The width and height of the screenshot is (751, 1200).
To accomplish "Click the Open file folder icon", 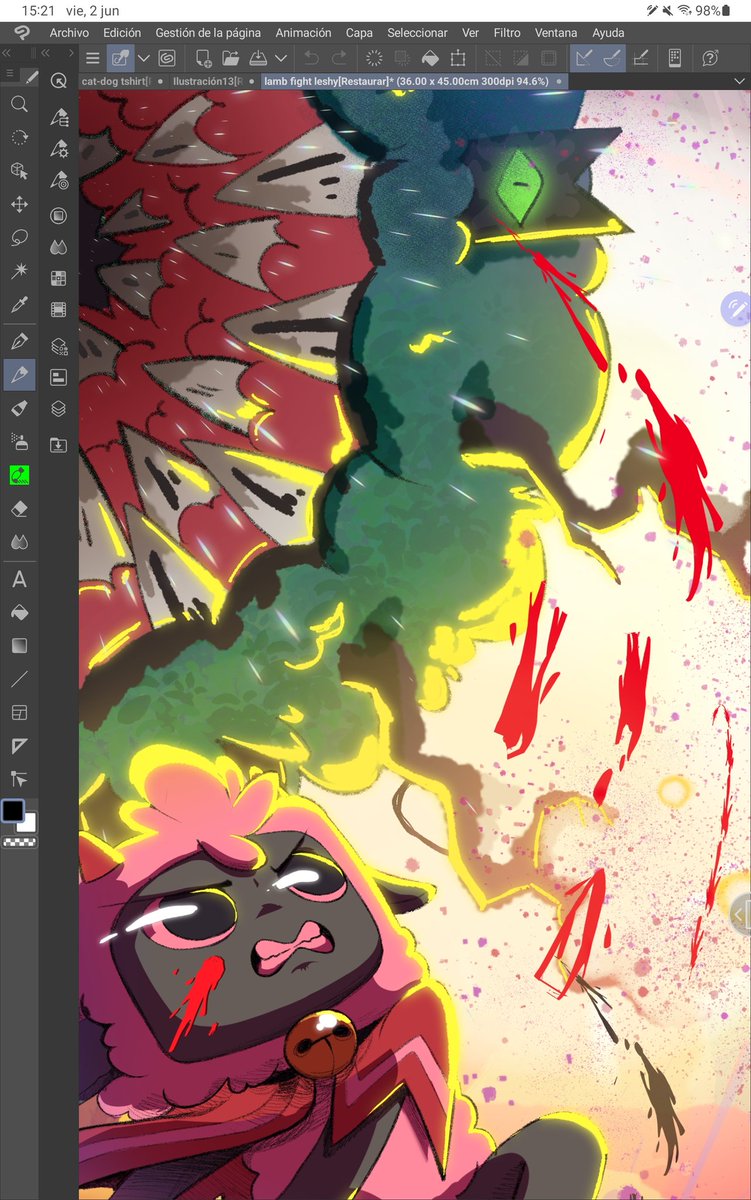I will [x=230, y=58].
